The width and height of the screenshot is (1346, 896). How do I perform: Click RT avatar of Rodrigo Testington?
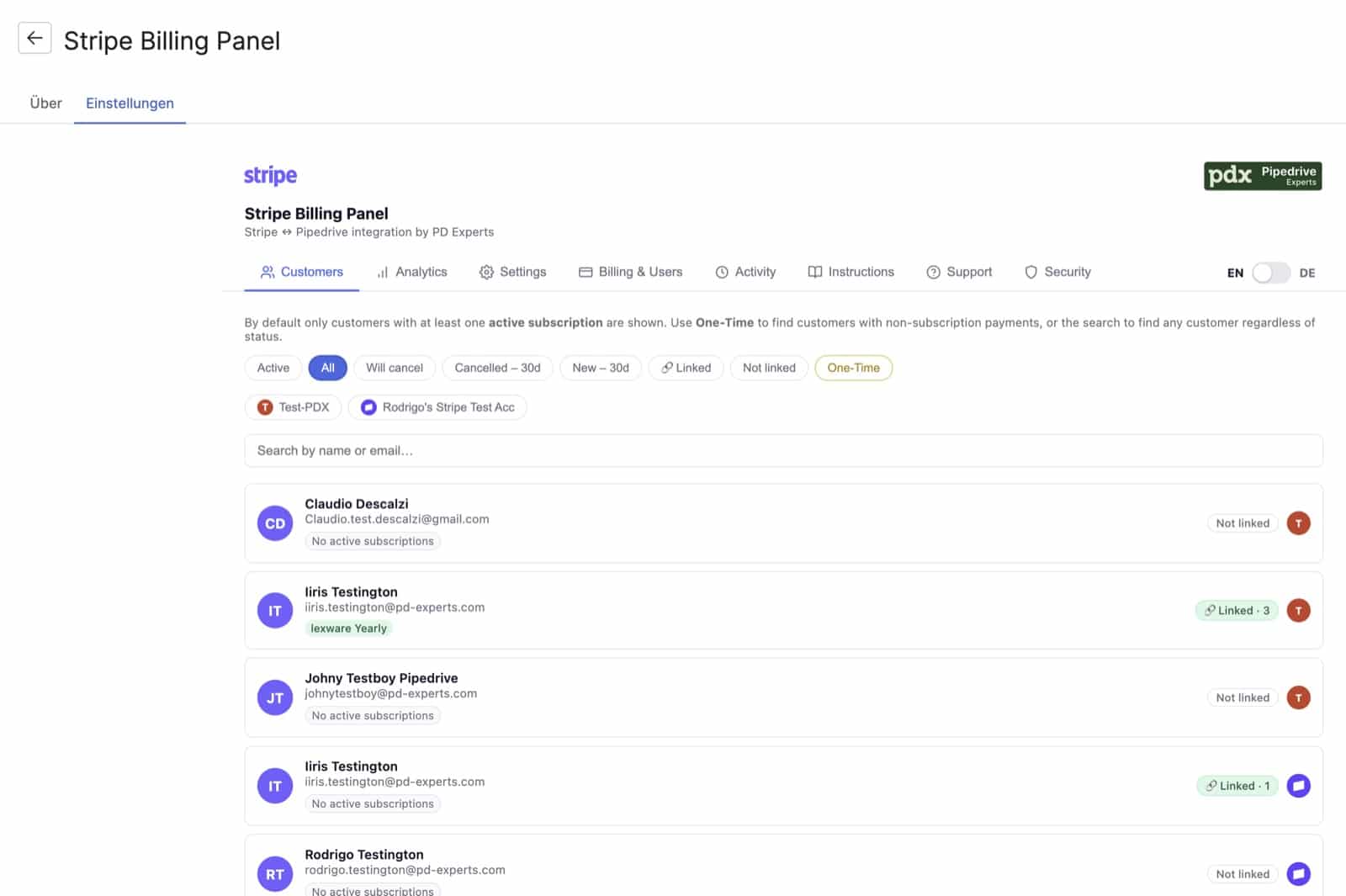point(275,874)
